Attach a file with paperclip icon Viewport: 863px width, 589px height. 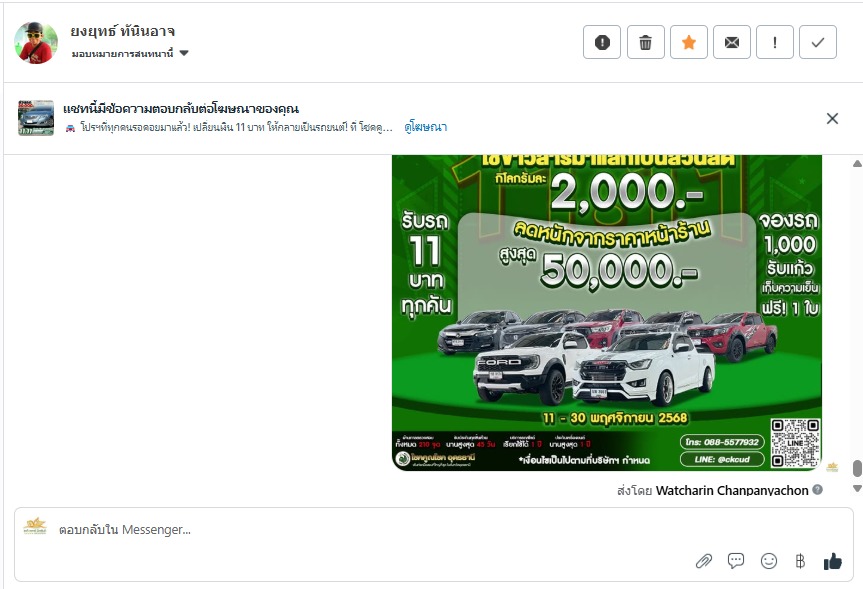(x=704, y=561)
